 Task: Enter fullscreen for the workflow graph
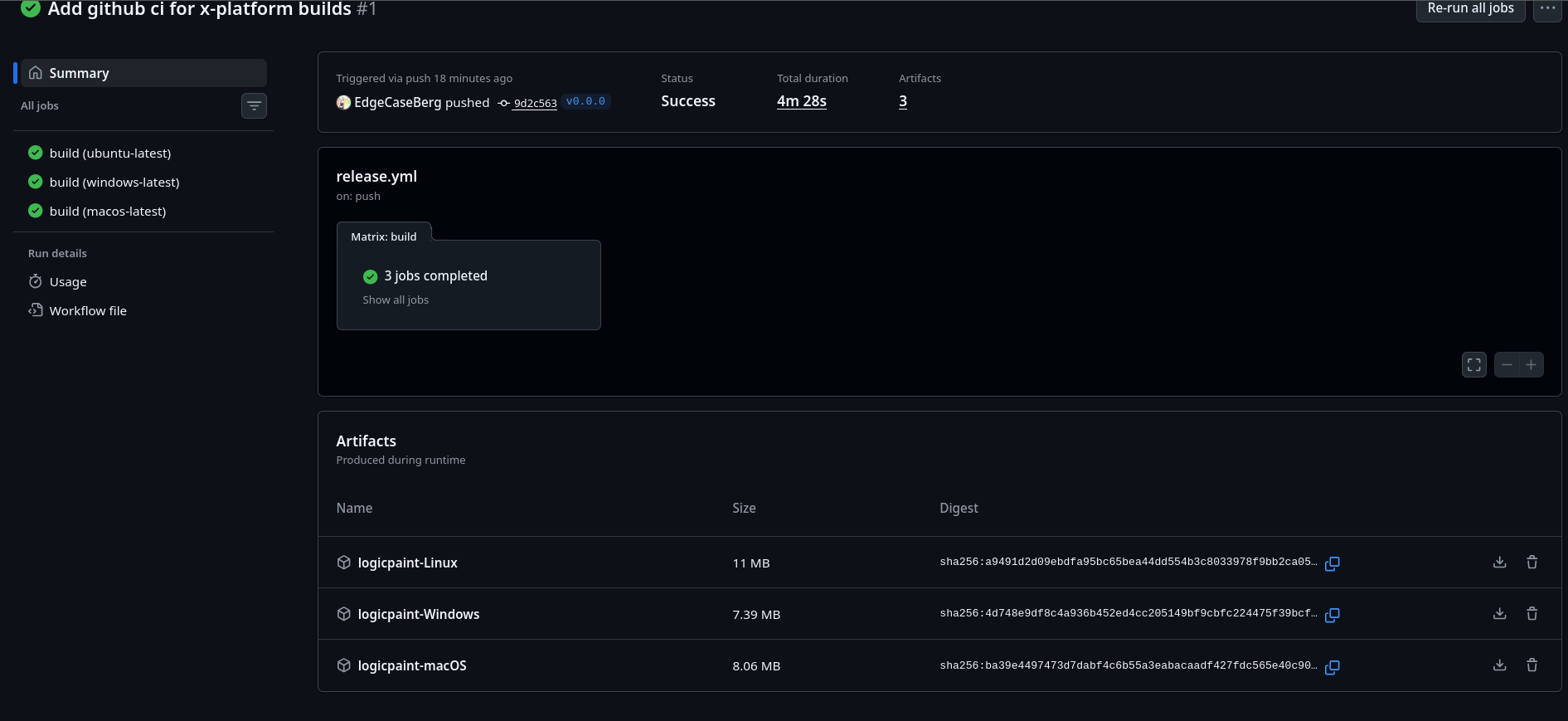click(1473, 365)
